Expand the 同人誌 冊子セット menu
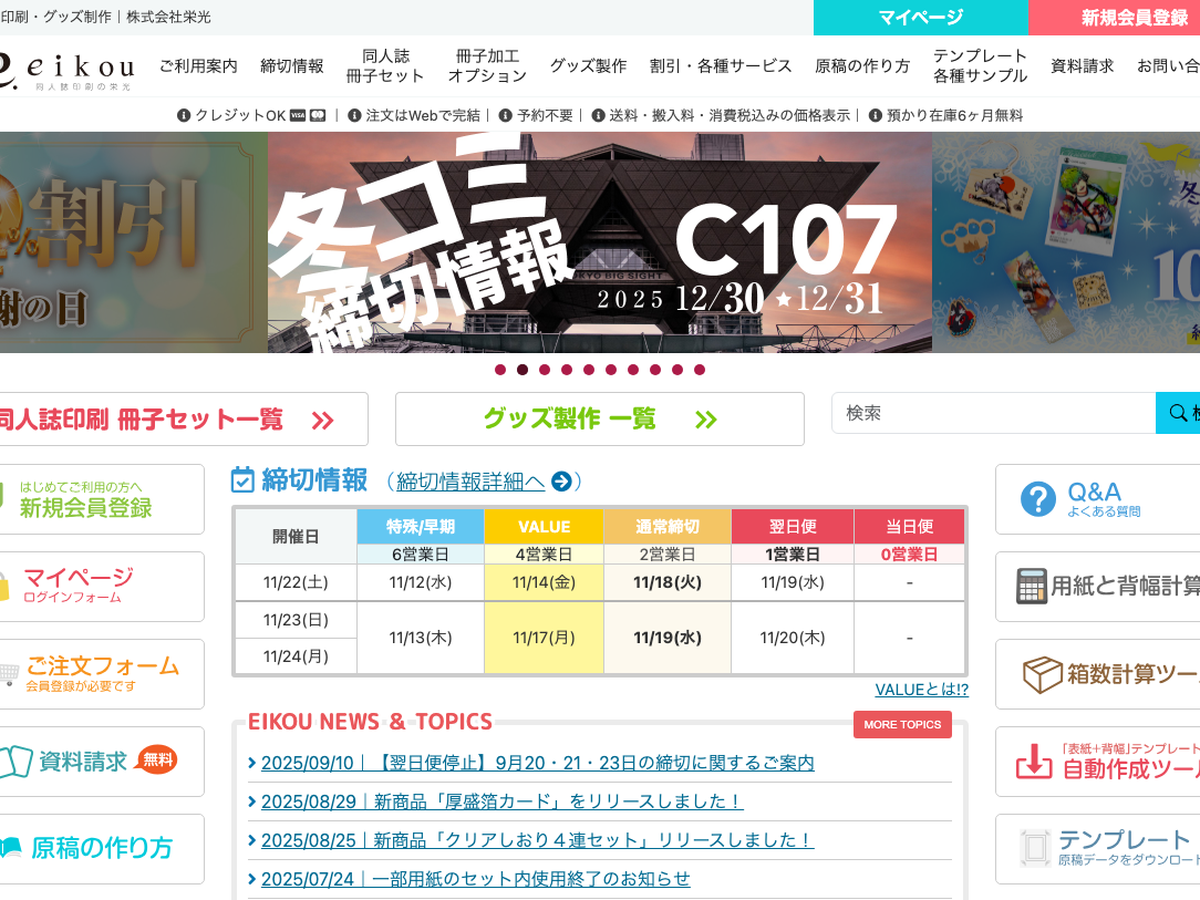1200x900 pixels. pyautogui.click(x=385, y=66)
